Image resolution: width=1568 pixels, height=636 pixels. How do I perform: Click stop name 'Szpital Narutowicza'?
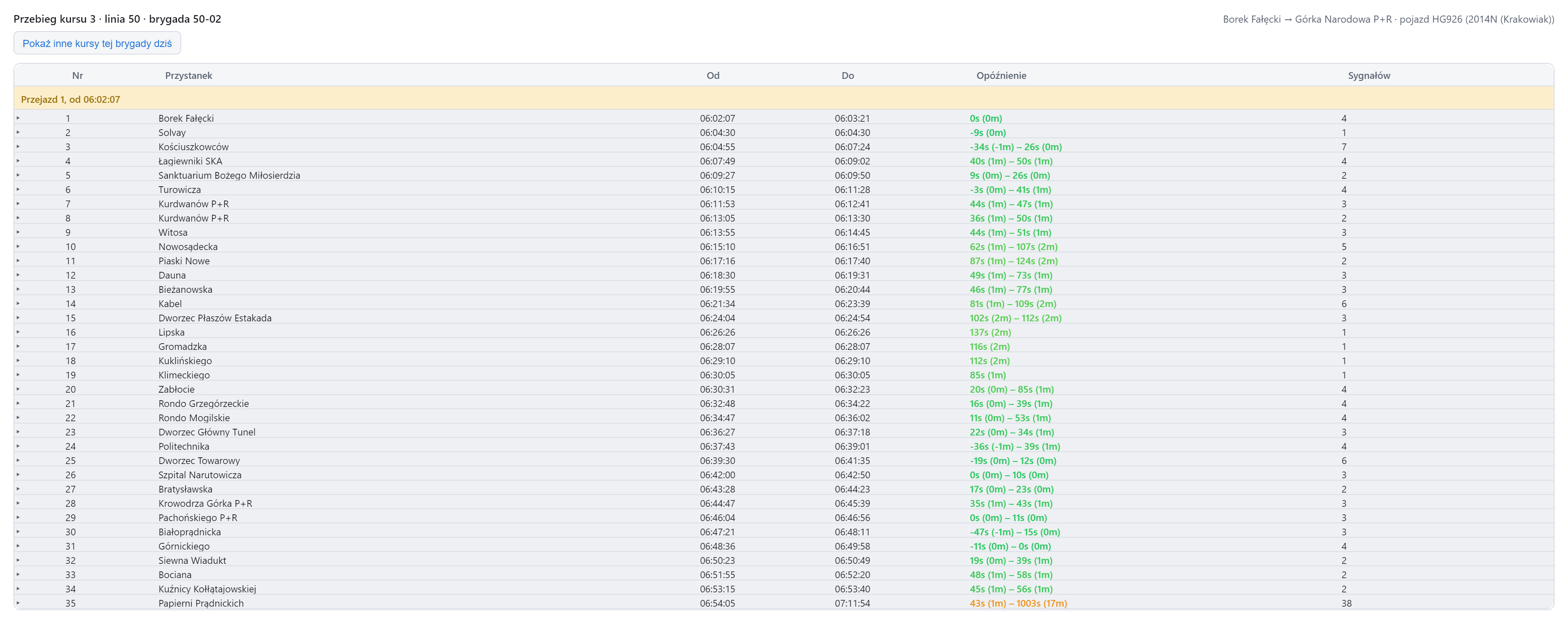[200, 474]
